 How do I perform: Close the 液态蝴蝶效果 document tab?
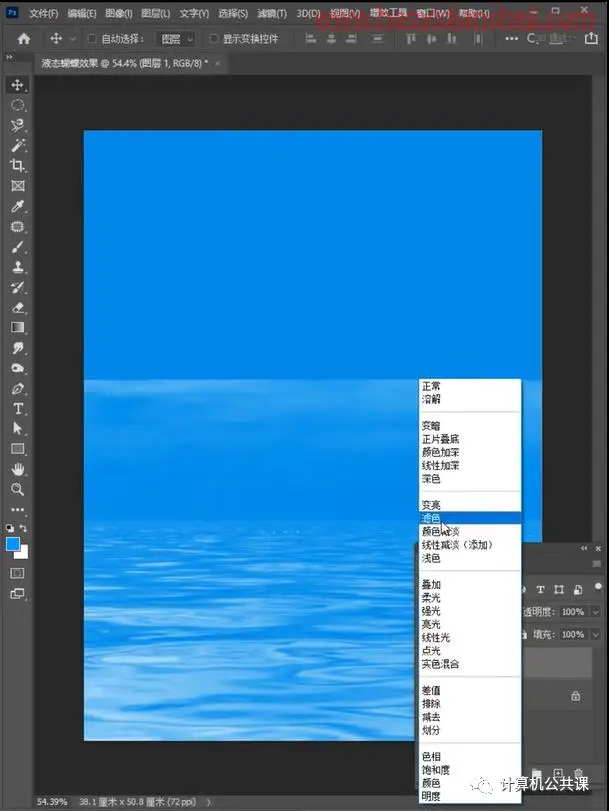217,63
